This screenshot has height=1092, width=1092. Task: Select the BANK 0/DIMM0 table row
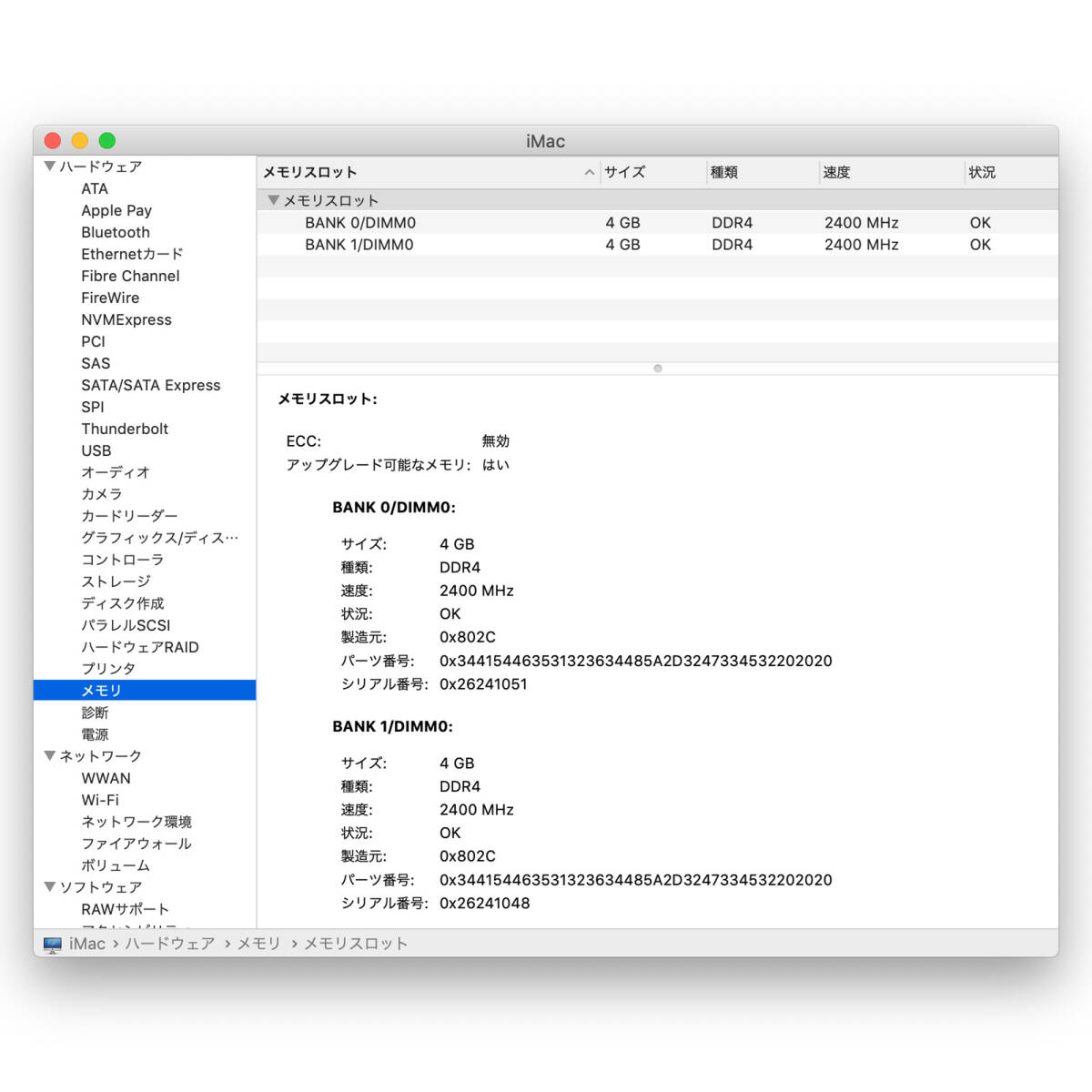pyautogui.click(x=658, y=223)
